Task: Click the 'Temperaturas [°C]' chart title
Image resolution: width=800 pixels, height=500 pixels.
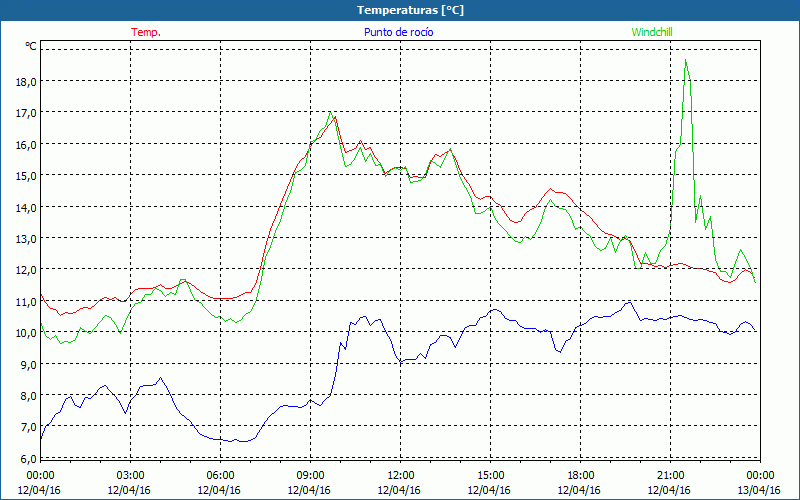Action: tap(410, 10)
